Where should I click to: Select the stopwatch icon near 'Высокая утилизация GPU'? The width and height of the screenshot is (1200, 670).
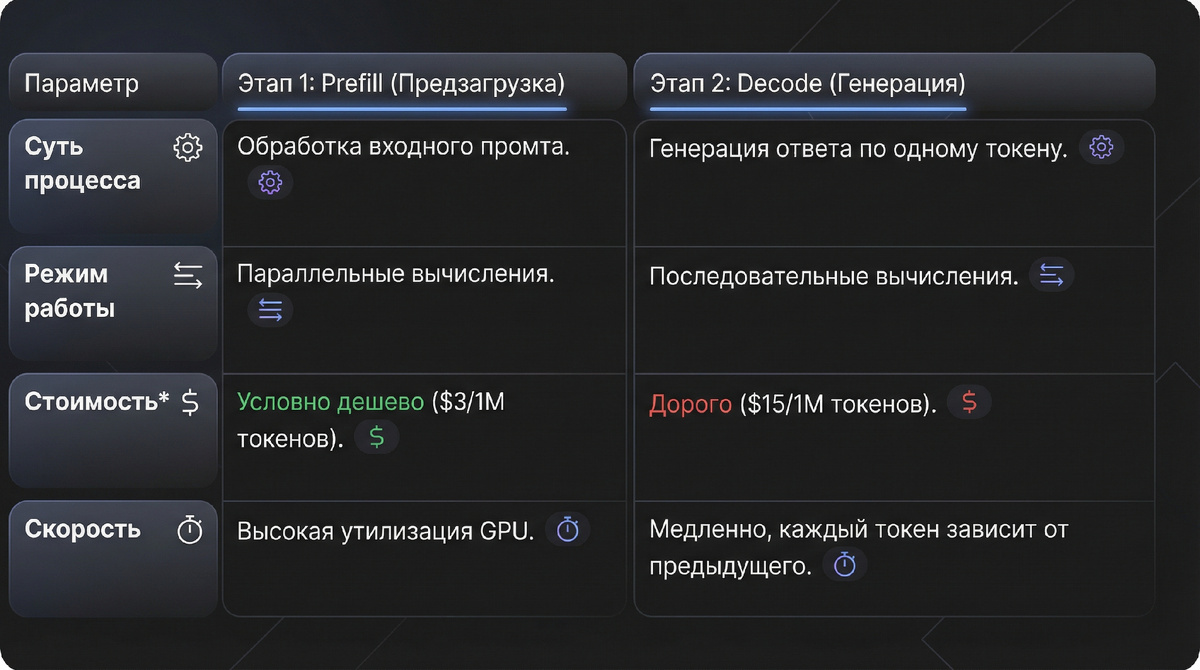point(568,530)
